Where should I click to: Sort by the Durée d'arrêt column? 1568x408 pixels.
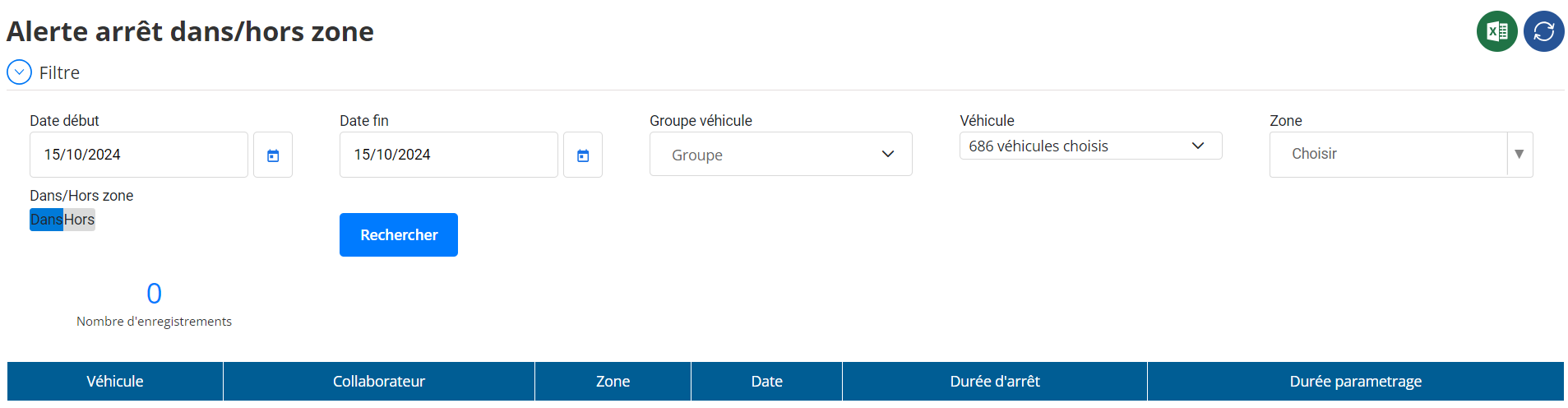[995, 382]
